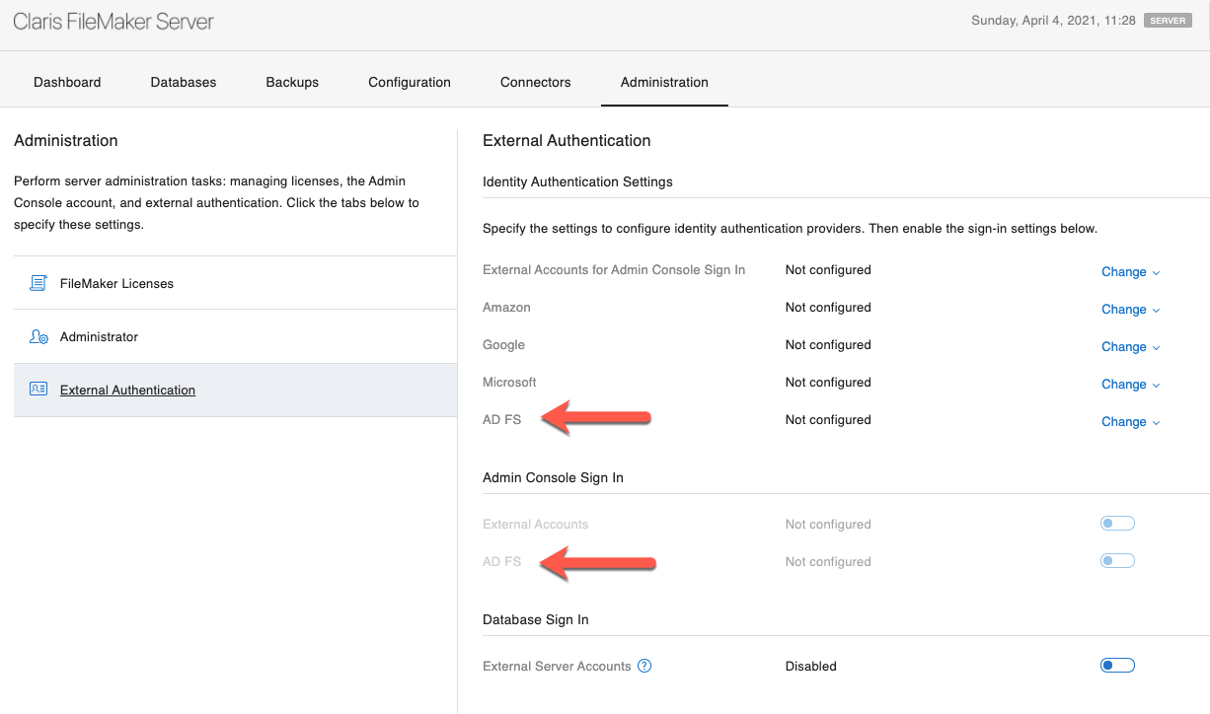Open Change dropdown for Microsoft
Screen dimensions: 1210x714
pyautogui.click(x=1130, y=385)
